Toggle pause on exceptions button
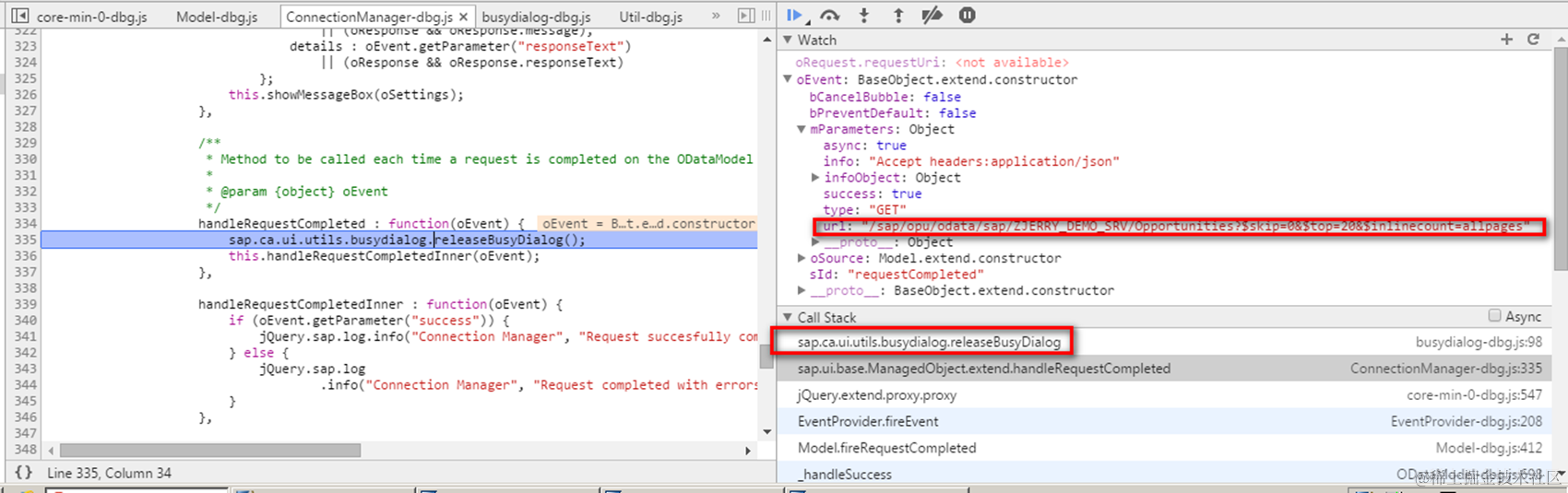The height and width of the screenshot is (493, 1568). pos(967,15)
